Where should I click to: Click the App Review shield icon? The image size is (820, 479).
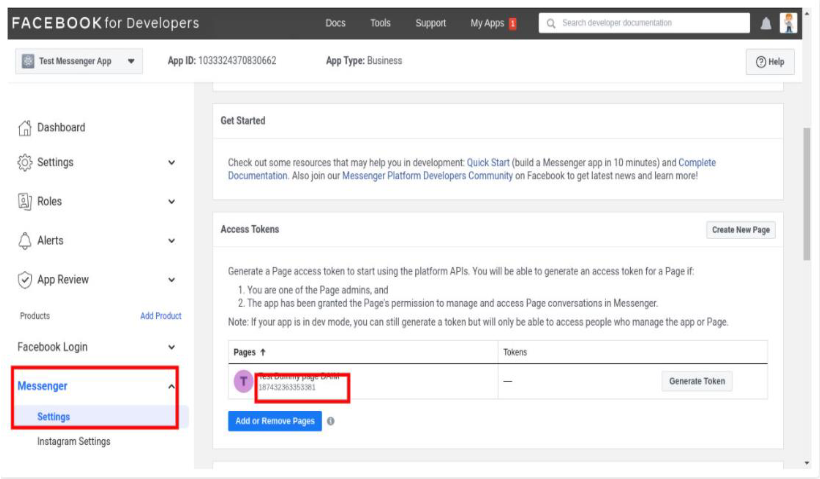25,280
